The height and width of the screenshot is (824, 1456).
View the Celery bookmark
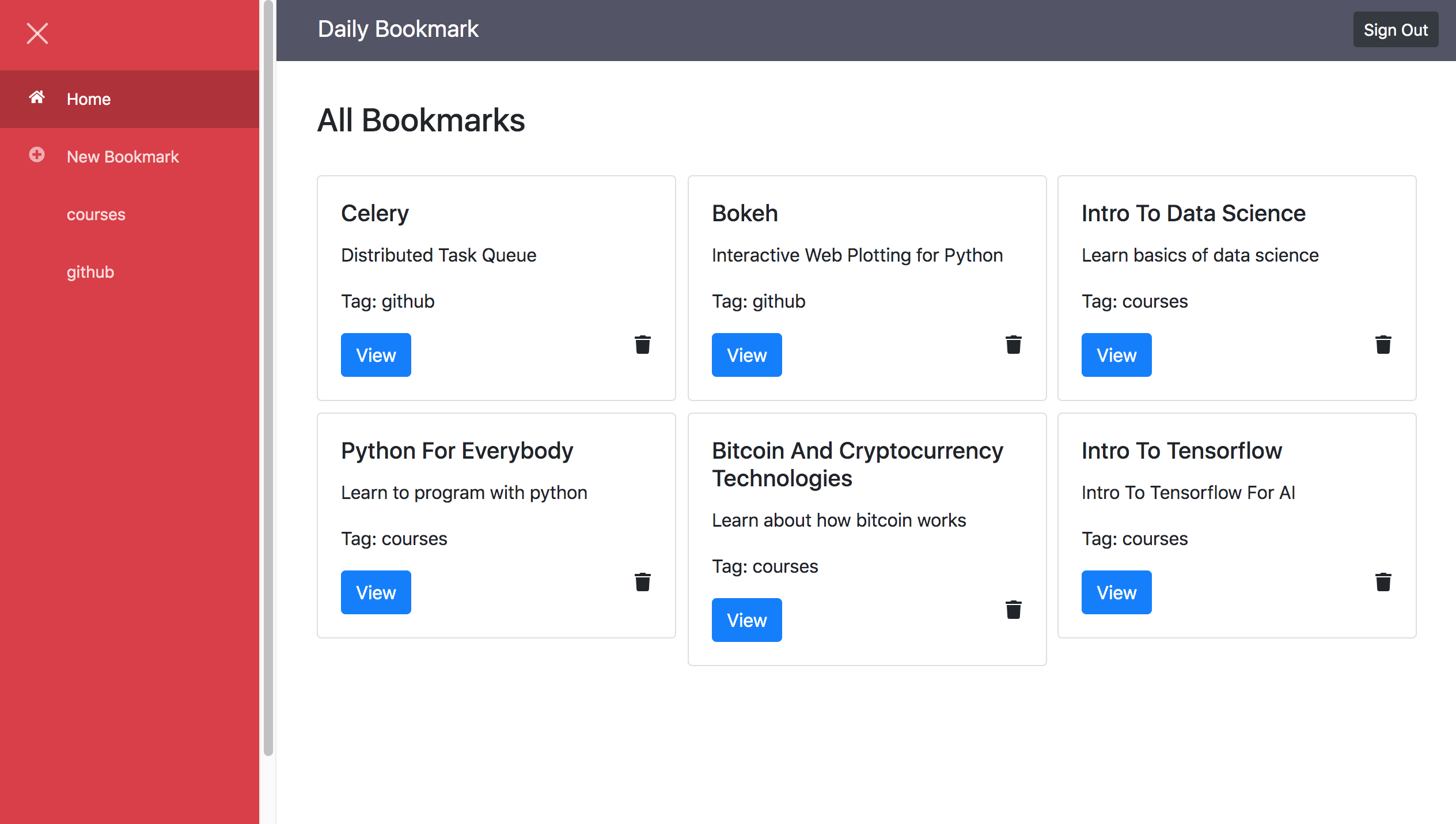click(x=376, y=355)
